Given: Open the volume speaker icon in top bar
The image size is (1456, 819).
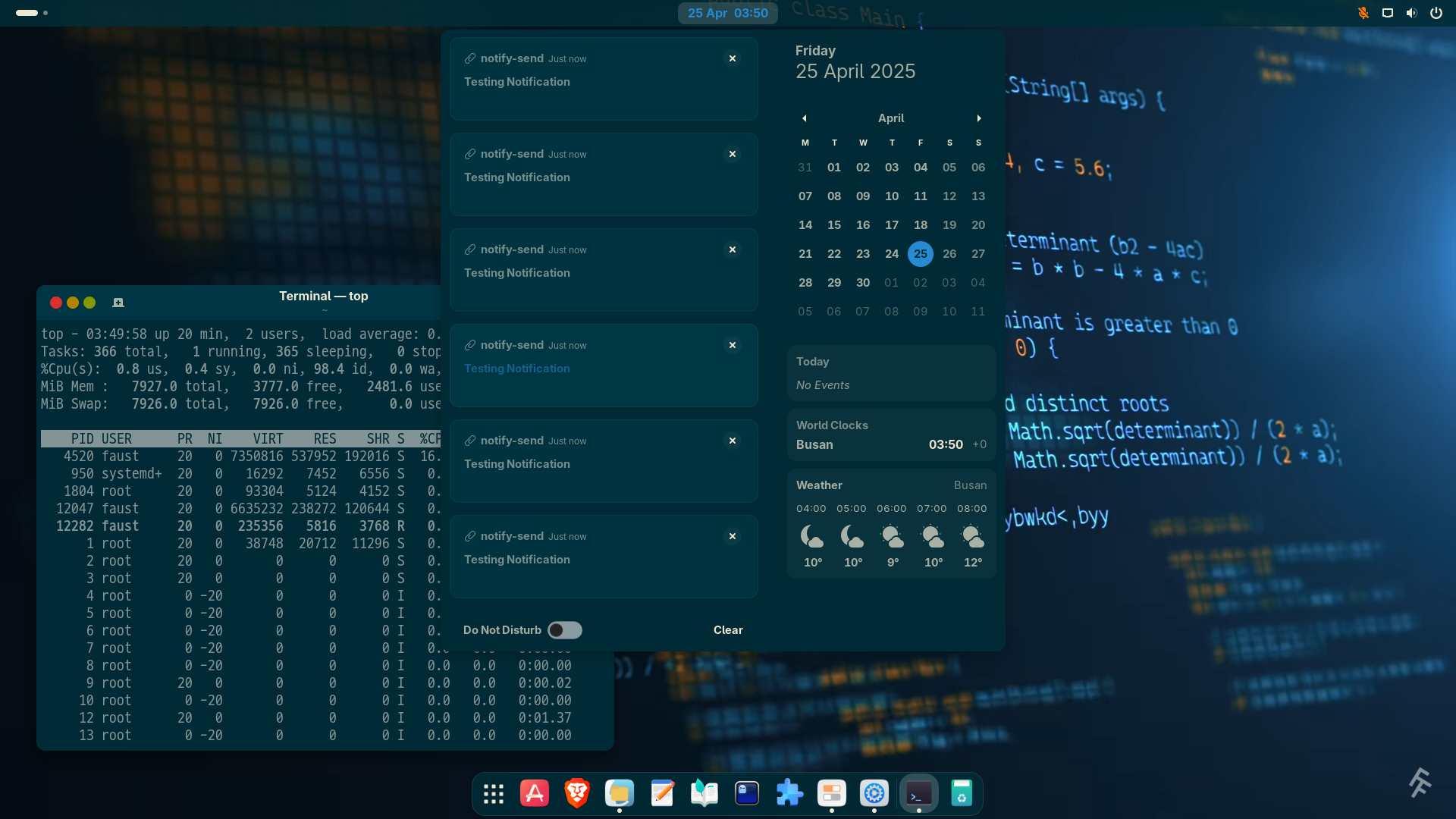Looking at the screenshot, I should click(x=1412, y=13).
